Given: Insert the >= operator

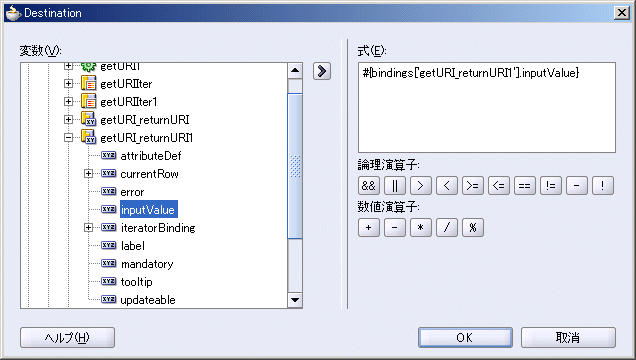Looking at the screenshot, I should [x=473, y=186].
